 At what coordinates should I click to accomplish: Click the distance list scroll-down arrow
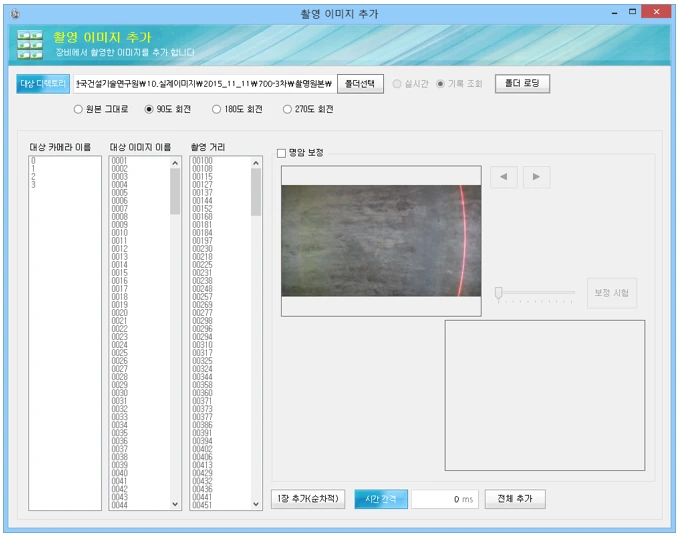(256, 504)
